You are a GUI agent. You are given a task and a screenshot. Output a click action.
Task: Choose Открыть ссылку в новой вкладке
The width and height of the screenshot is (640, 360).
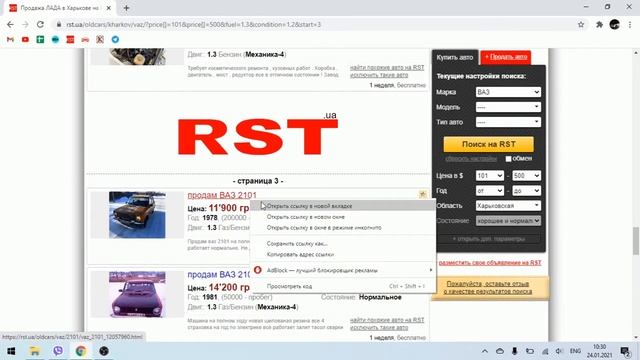343,206
